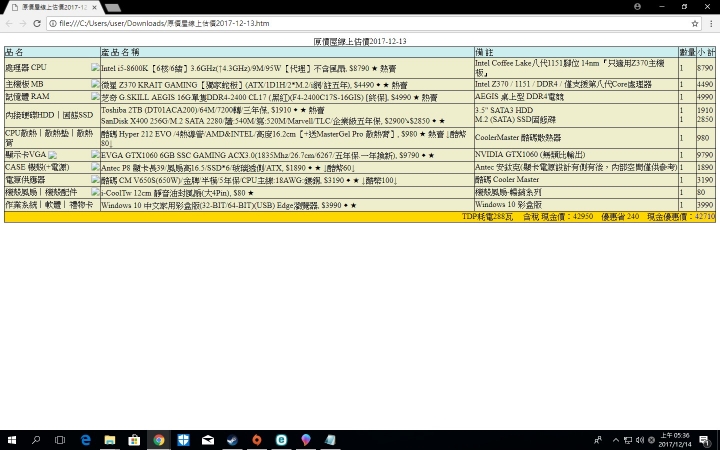Screen dimensions: 720x450
Task: Click the G.SKILL AEGIS 16G memory text
Action: (269, 97)
